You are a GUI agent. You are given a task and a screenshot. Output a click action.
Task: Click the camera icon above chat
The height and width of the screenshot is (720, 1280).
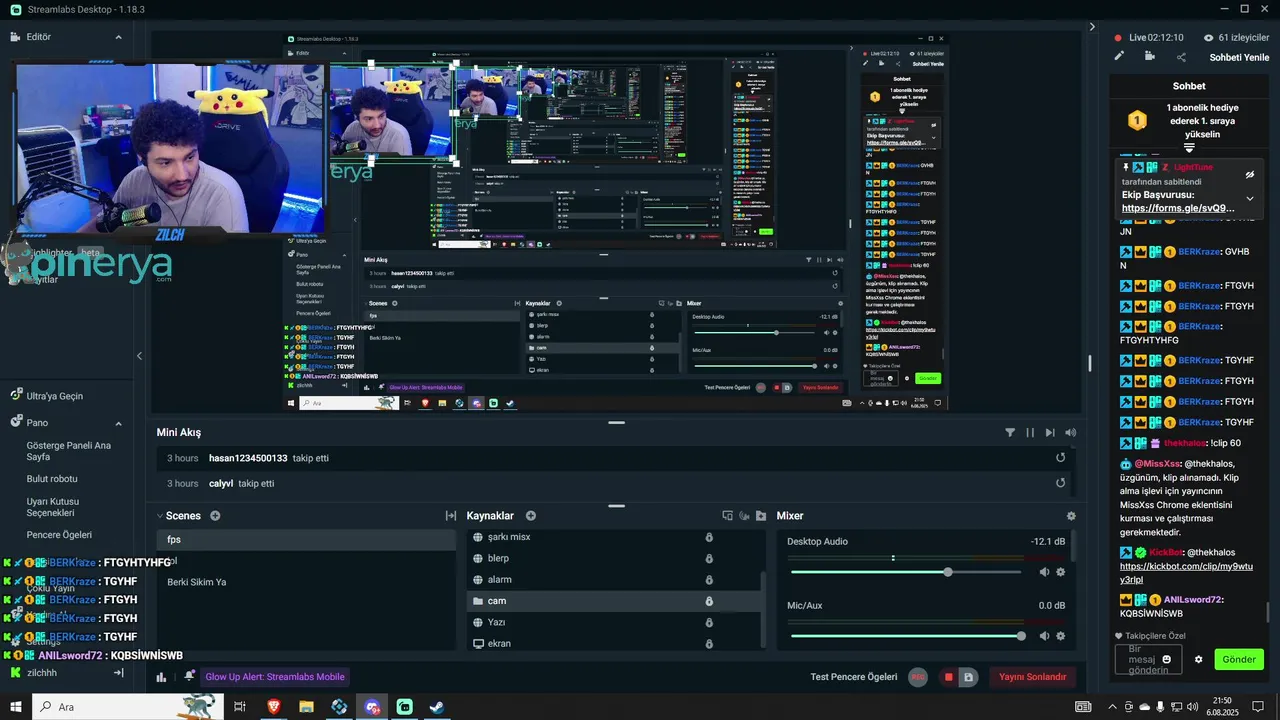1150,57
